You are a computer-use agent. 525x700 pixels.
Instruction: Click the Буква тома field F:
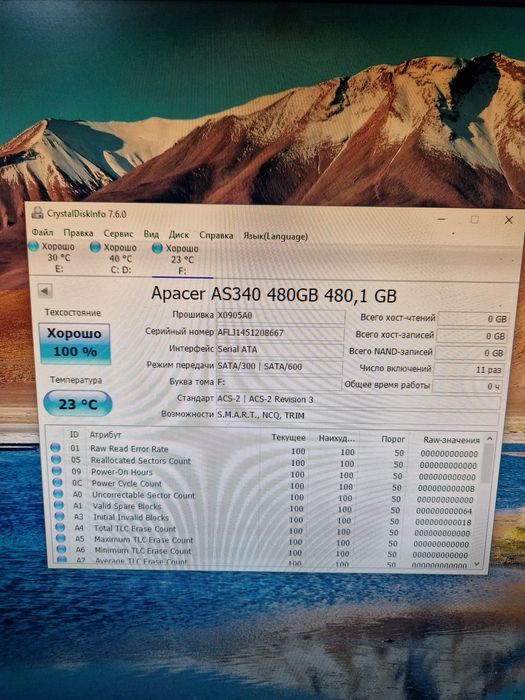tap(279, 383)
